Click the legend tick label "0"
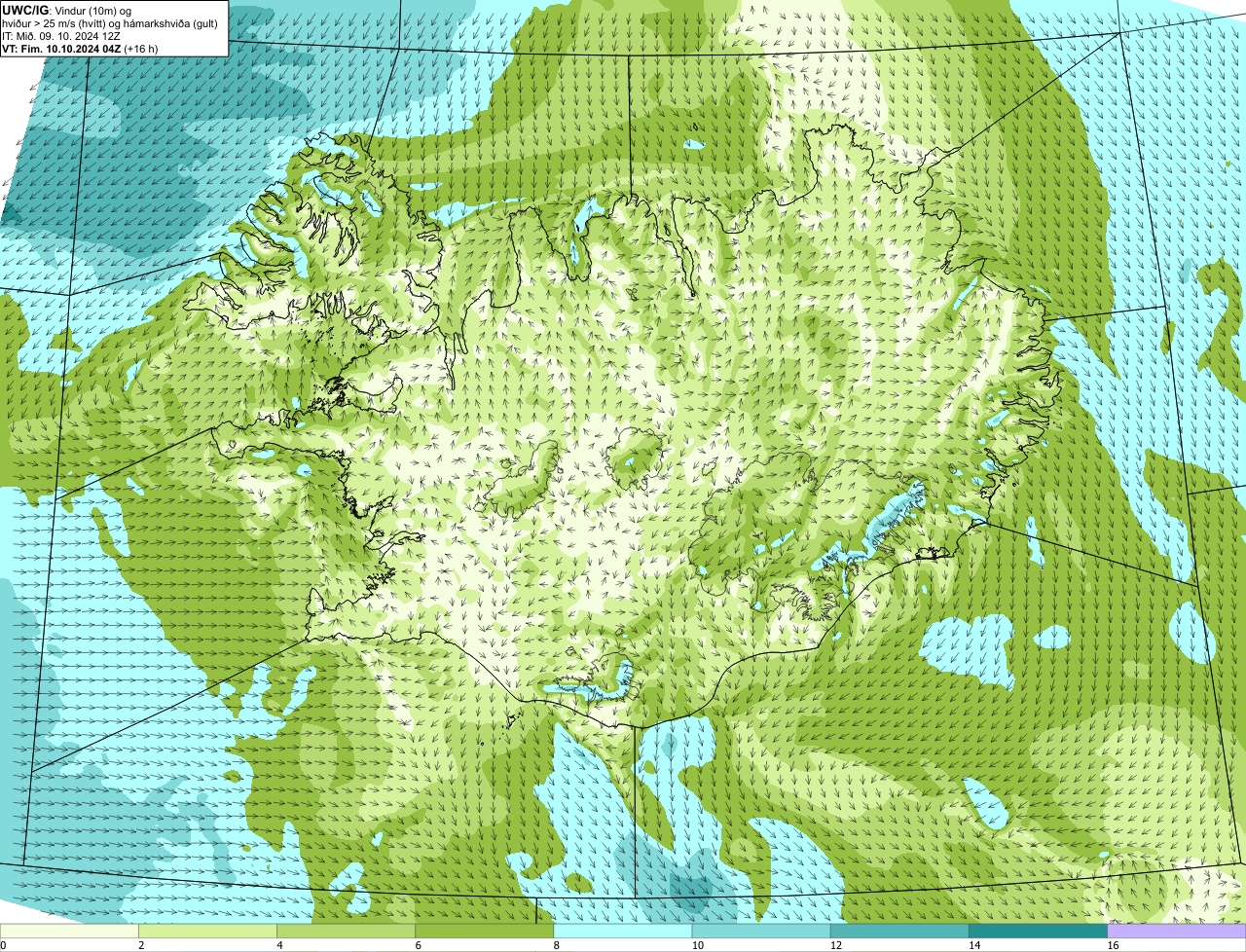This screenshot has width=1246, height=952. click(4, 945)
